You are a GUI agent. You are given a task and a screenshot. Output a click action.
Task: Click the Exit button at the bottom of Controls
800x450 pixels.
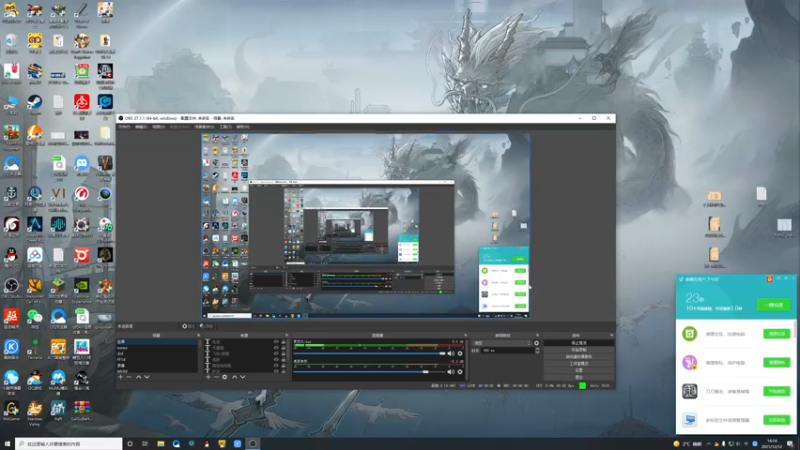(579, 377)
